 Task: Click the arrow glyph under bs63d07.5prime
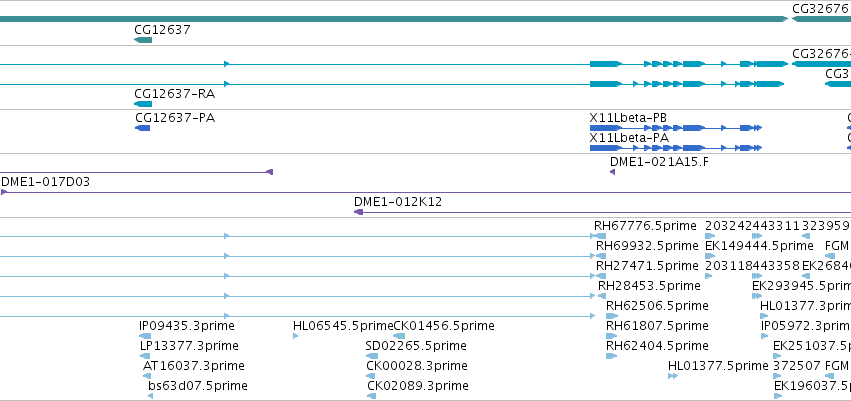click(150, 396)
